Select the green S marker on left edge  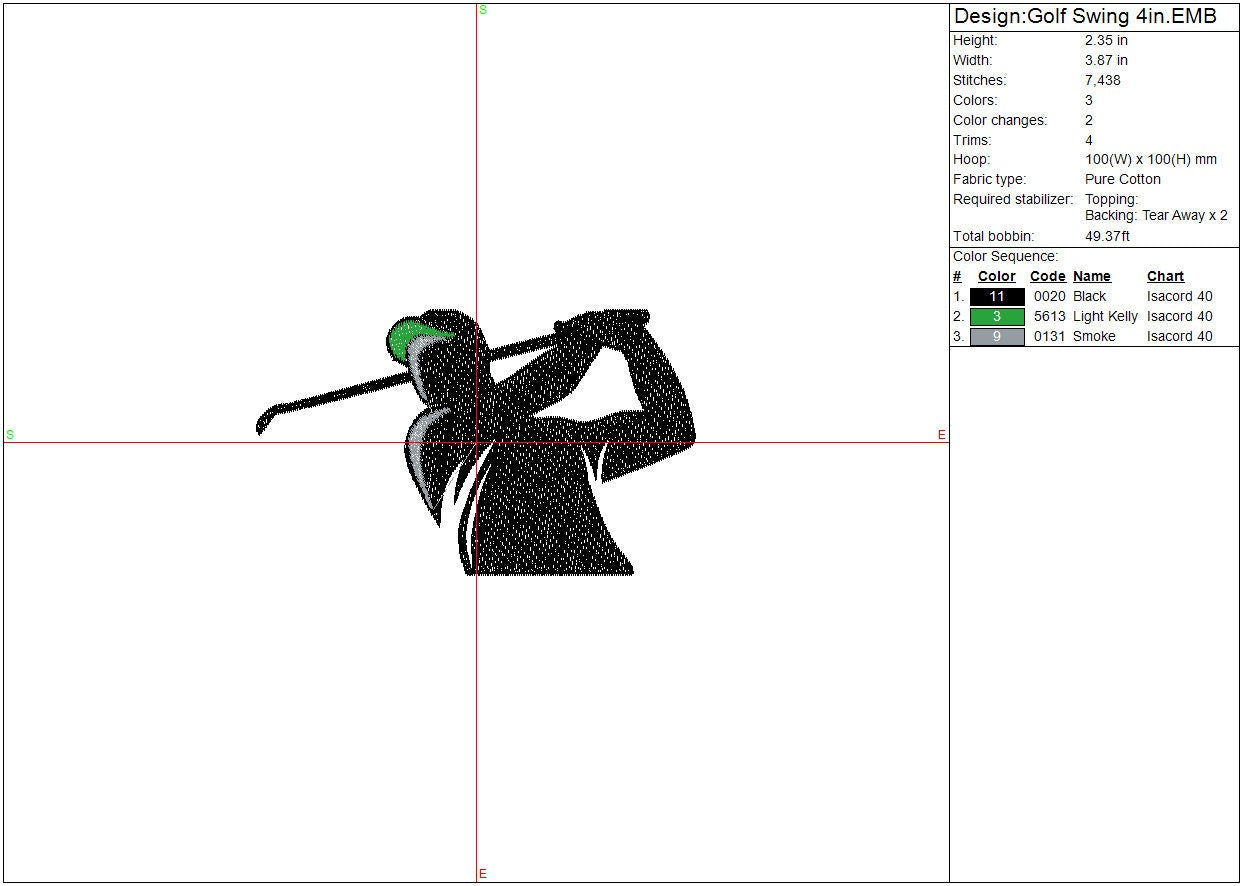[x=10, y=435]
